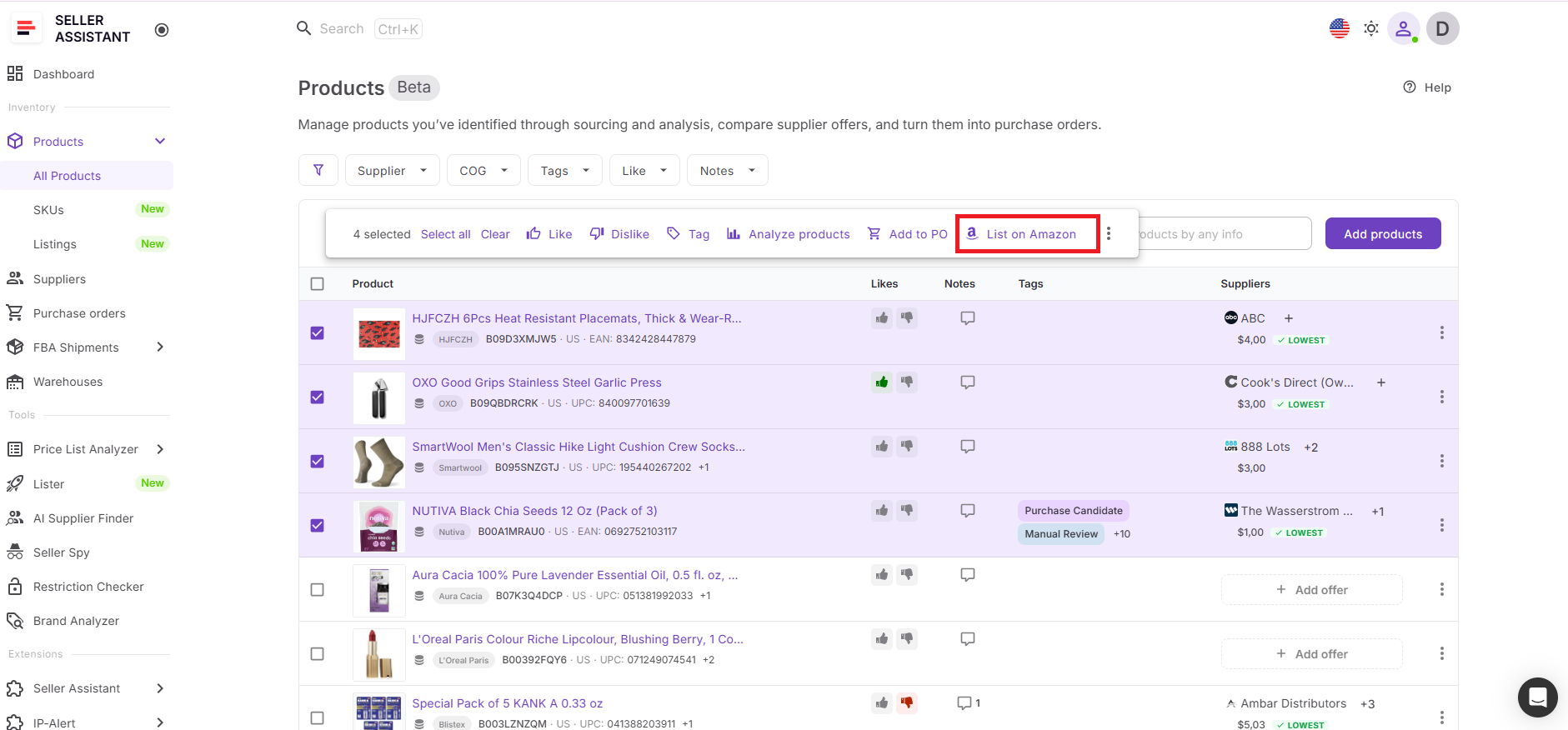Add supplier plus beside Cook's Direct

(1381, 382)
